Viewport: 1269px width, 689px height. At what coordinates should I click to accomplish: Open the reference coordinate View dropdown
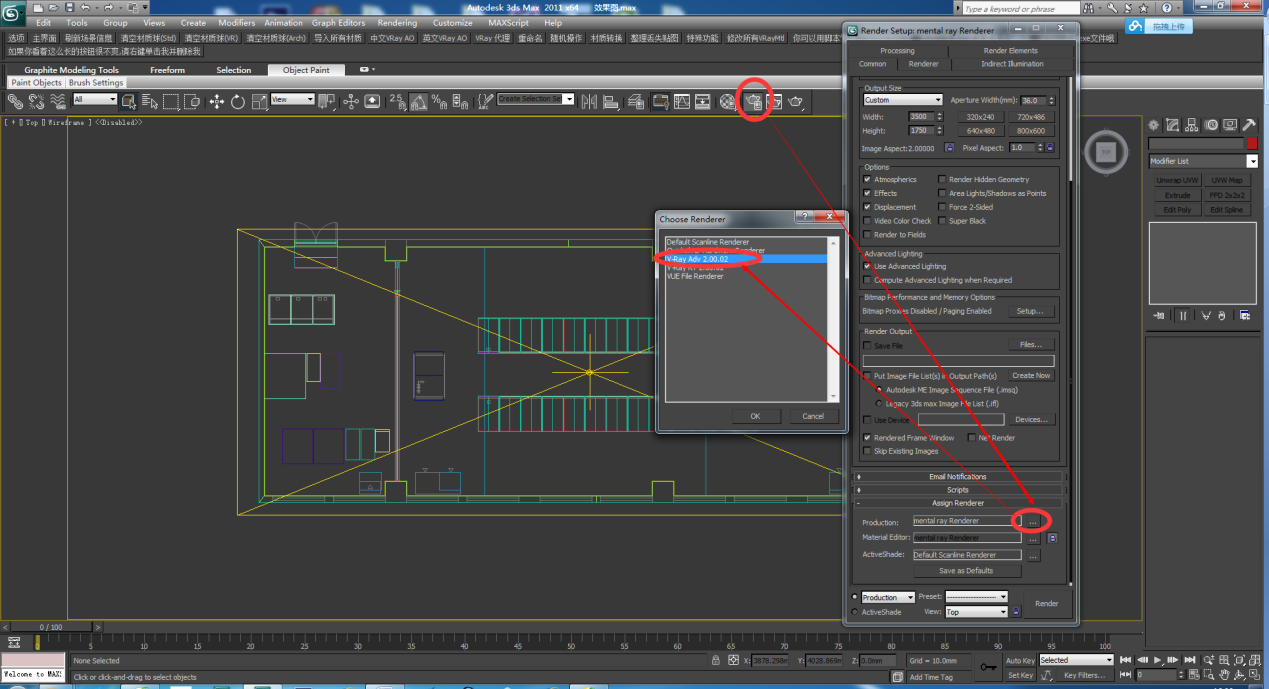click(293, 99)
